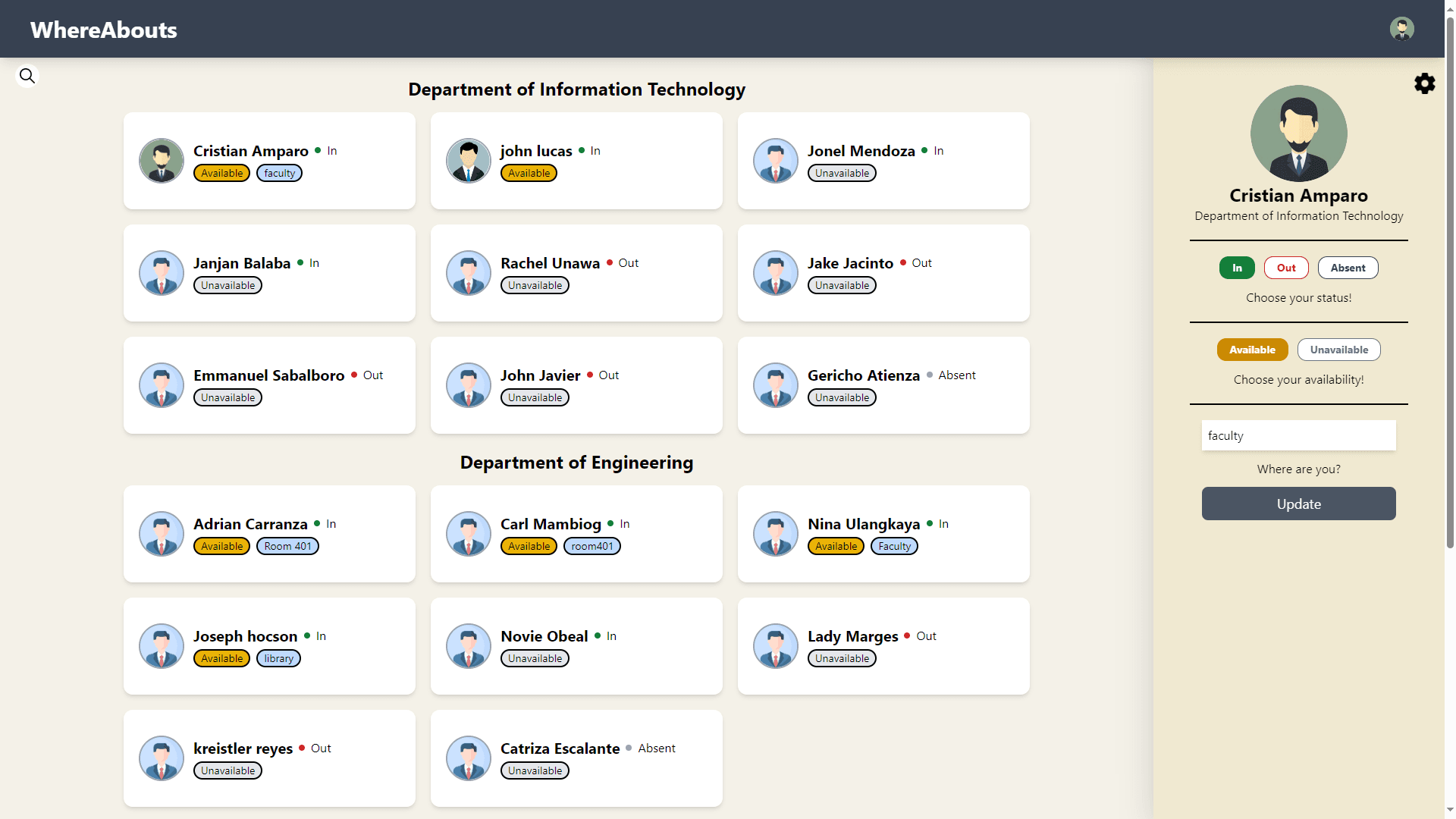
Task: Click the Available badge on john lucas
Action: (x=529, y=173)
